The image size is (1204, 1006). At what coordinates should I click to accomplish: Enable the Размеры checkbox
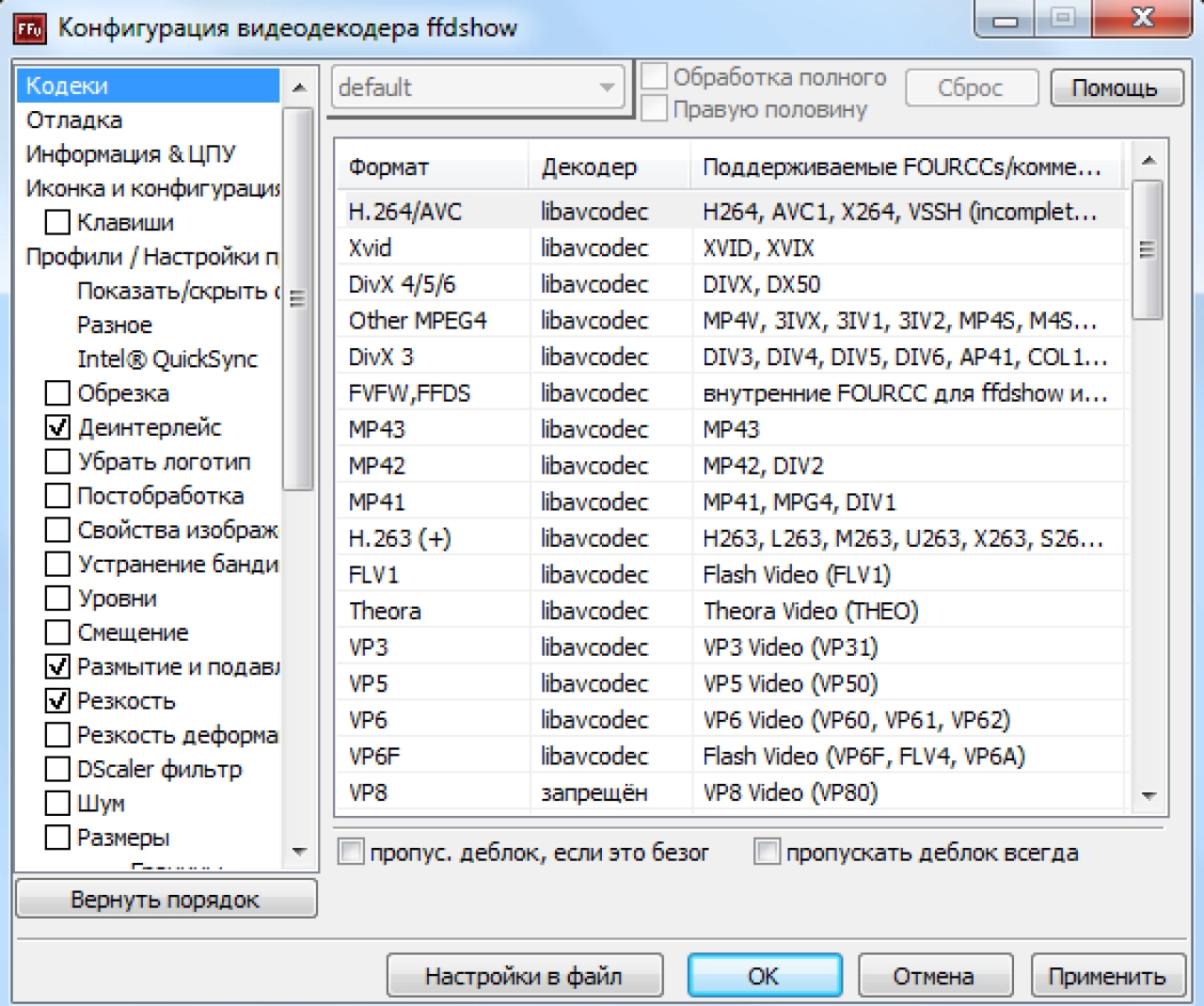tap(57, 837)
